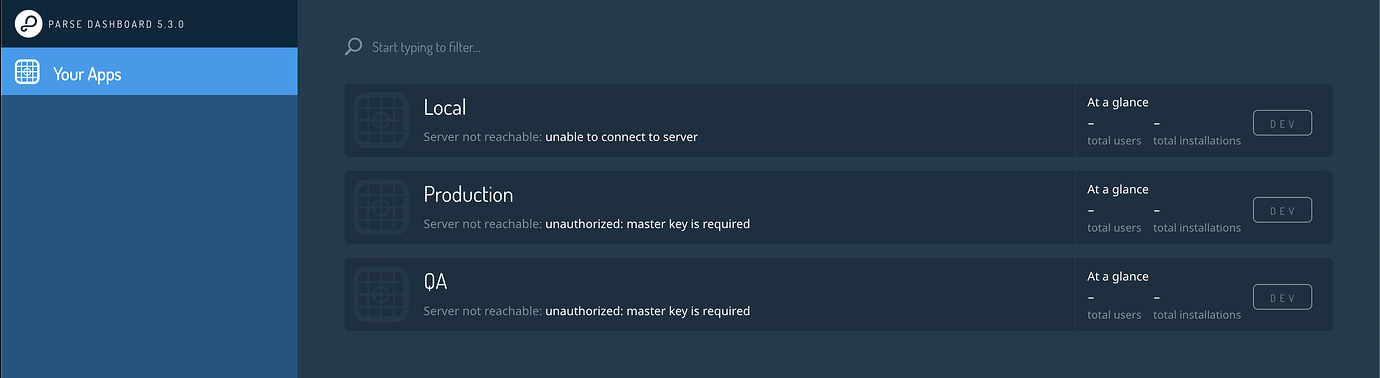Click Parse Dashboard 5.3.0 header text
Screen dimensions: 1380x378
(x=116, y=23)
